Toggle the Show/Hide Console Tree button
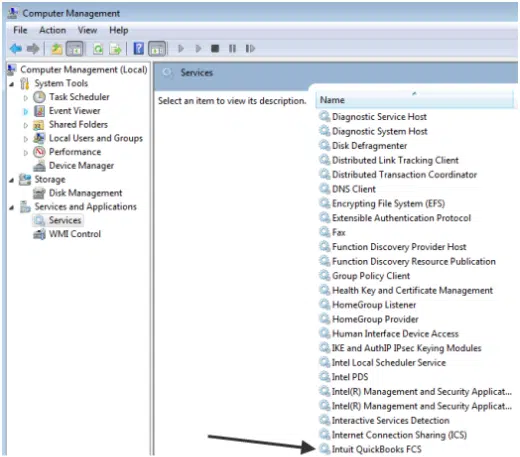Viewport: 520px width, 457px height. click(75, 49)
